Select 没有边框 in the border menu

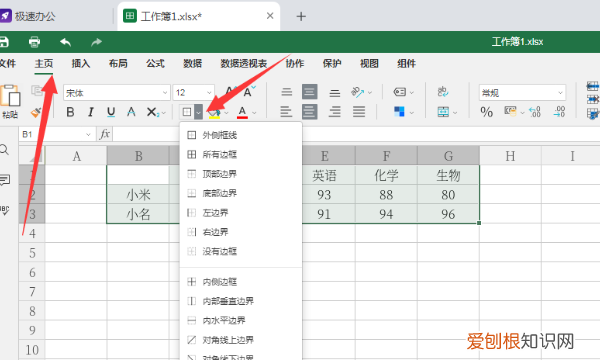(x=241, y=251)
